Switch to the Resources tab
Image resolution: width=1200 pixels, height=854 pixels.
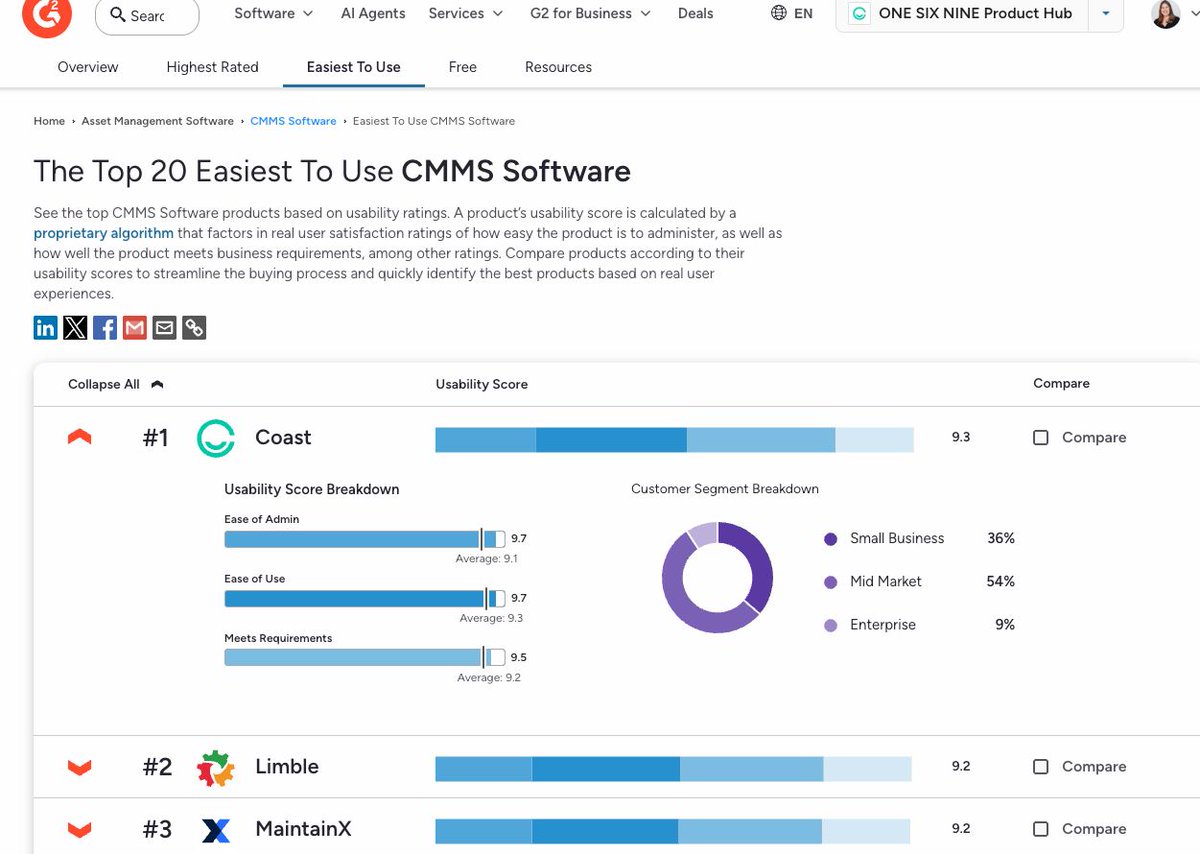click(x=558, y=67)
